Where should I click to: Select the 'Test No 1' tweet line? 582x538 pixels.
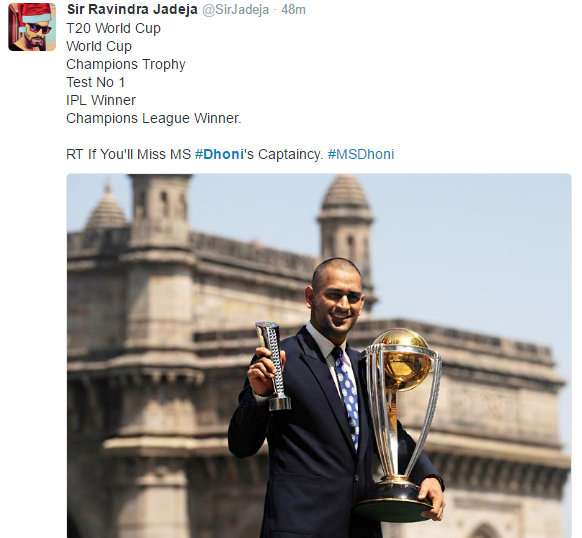[x=96, y=82]
